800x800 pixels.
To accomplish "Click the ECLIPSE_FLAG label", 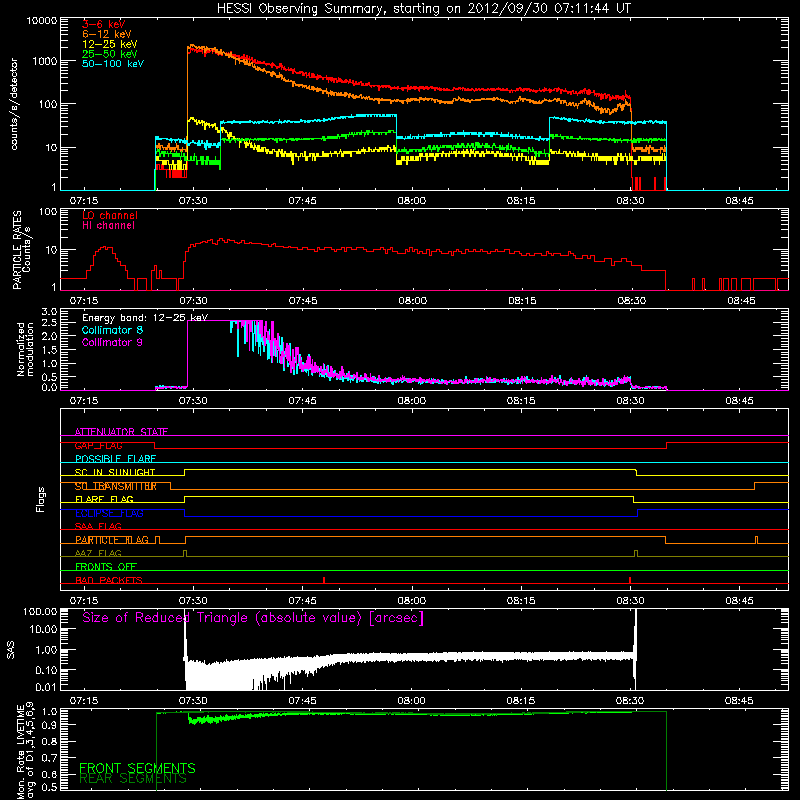I will pyautogui.click(x=109, y=513).
